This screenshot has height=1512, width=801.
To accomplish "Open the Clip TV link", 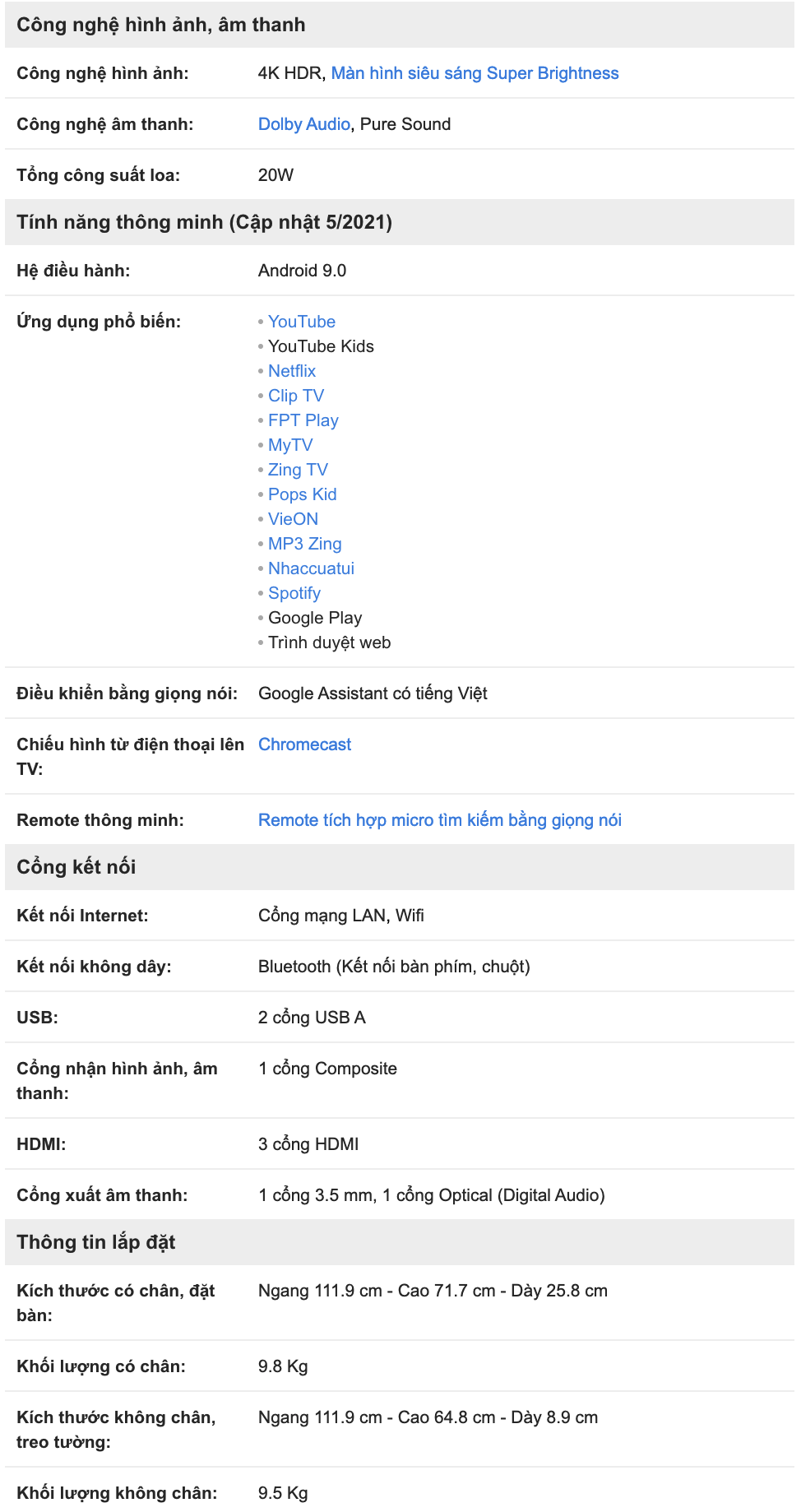I will click(296, 396).
